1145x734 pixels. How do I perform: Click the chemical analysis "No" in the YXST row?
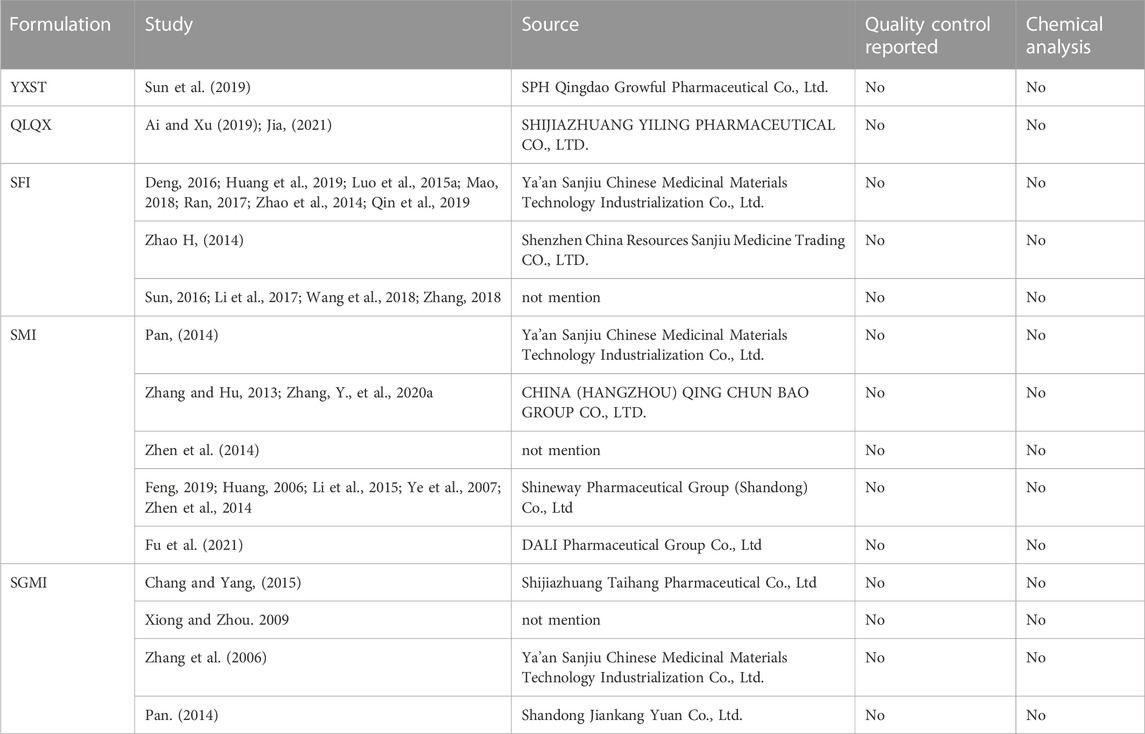tap(1035, 87)
